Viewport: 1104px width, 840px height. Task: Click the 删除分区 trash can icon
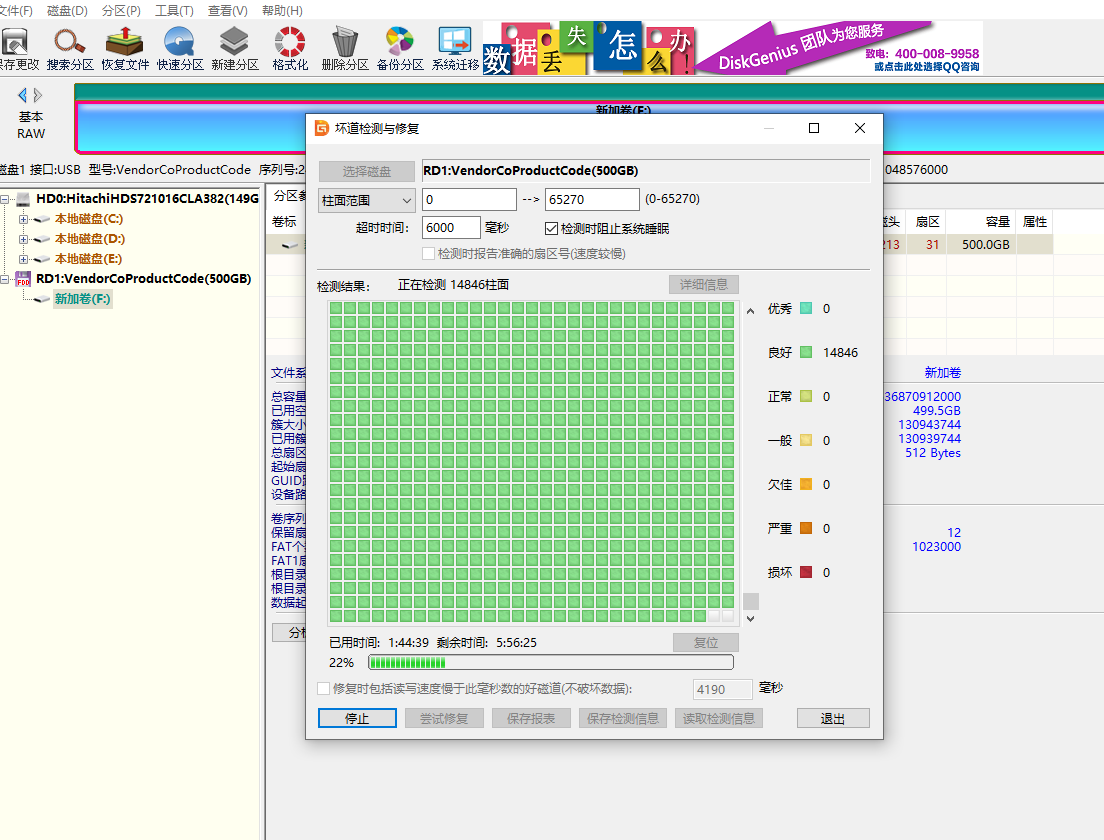click(x=345, y=49)
